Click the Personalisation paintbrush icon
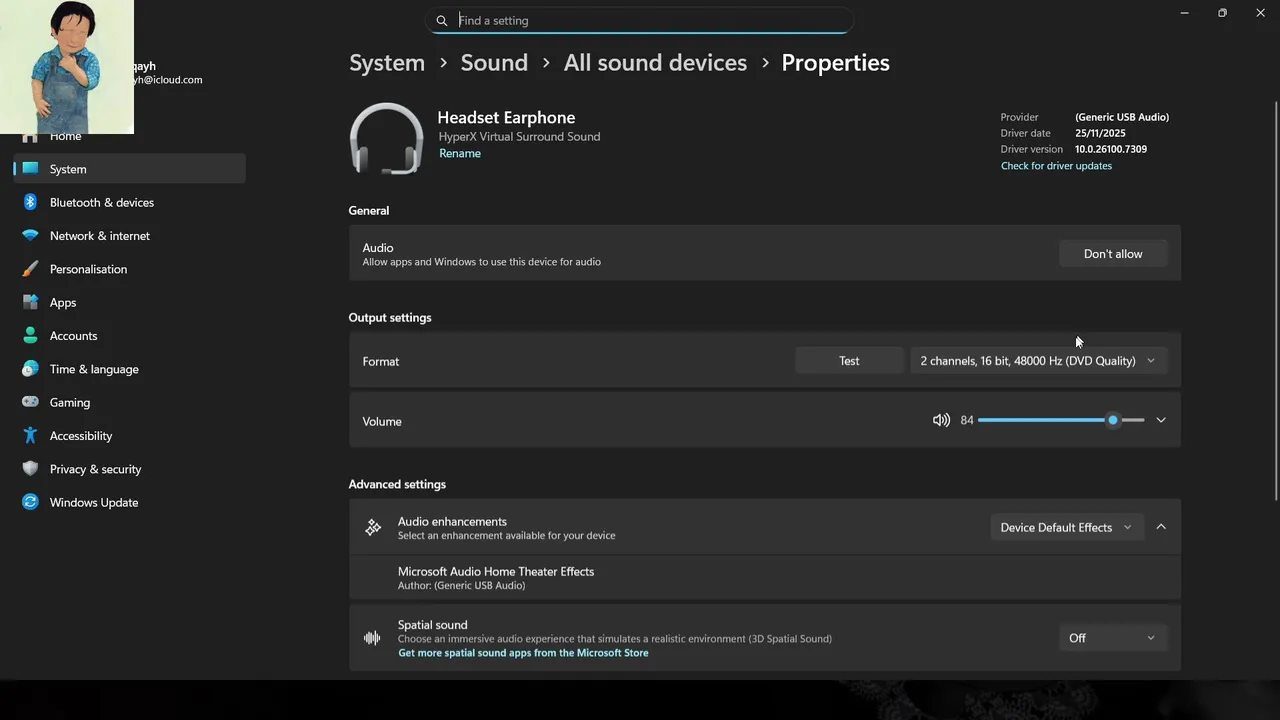Screen dimensions: 1280x720 (x=30, y=269)
